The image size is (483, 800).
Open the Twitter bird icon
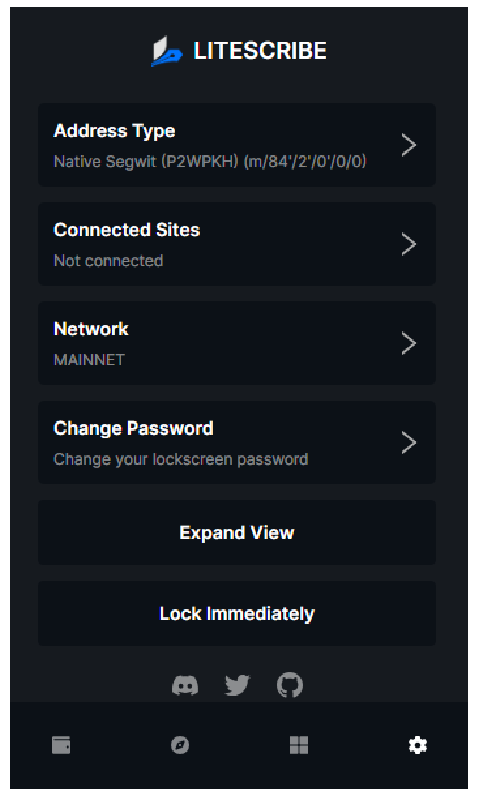coord(237,685)
